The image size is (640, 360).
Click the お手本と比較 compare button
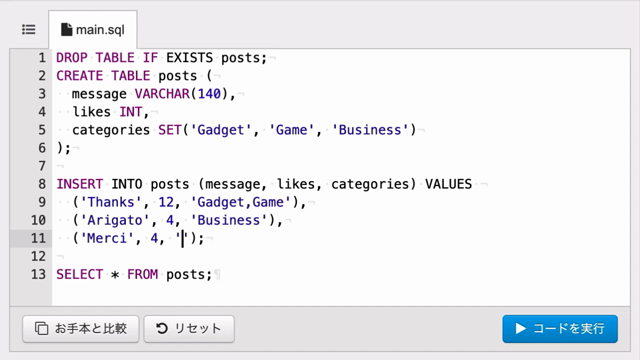pos(81,329)
